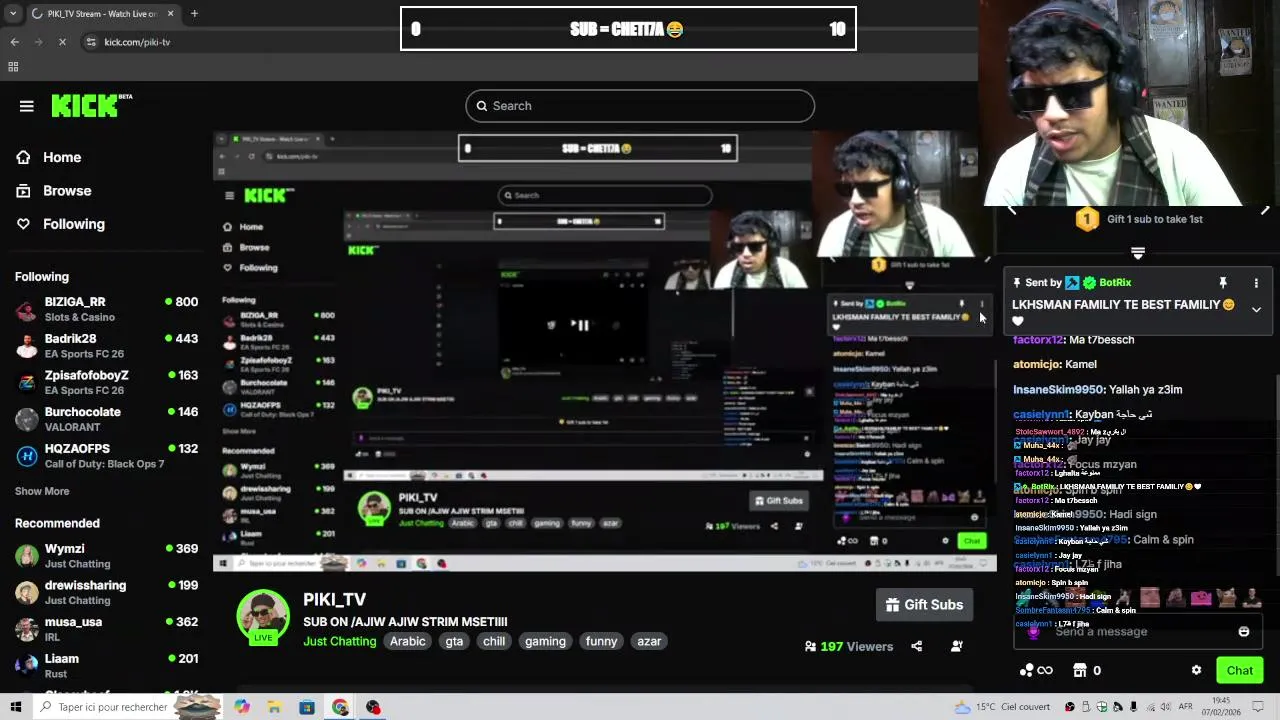Reload the browser page
Screen dimensions: 1280x720
click(x=62, y=42)
